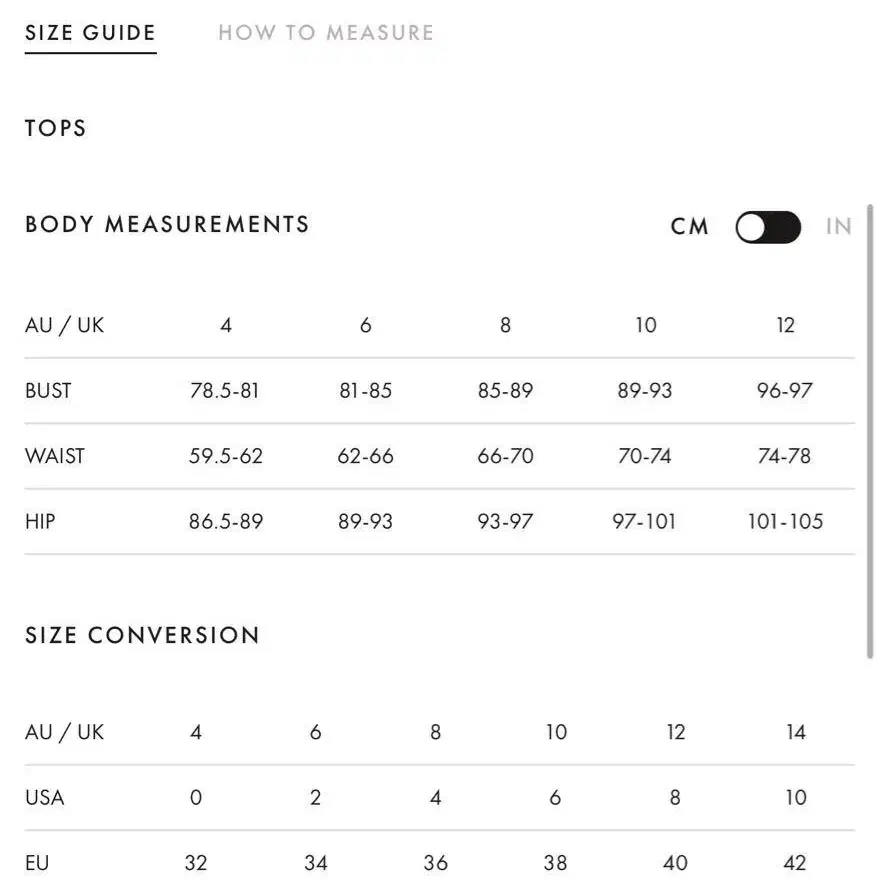880x880 pixels.
Task: Switch to the How To Measure tab
Action: click(x=326, y=33)
